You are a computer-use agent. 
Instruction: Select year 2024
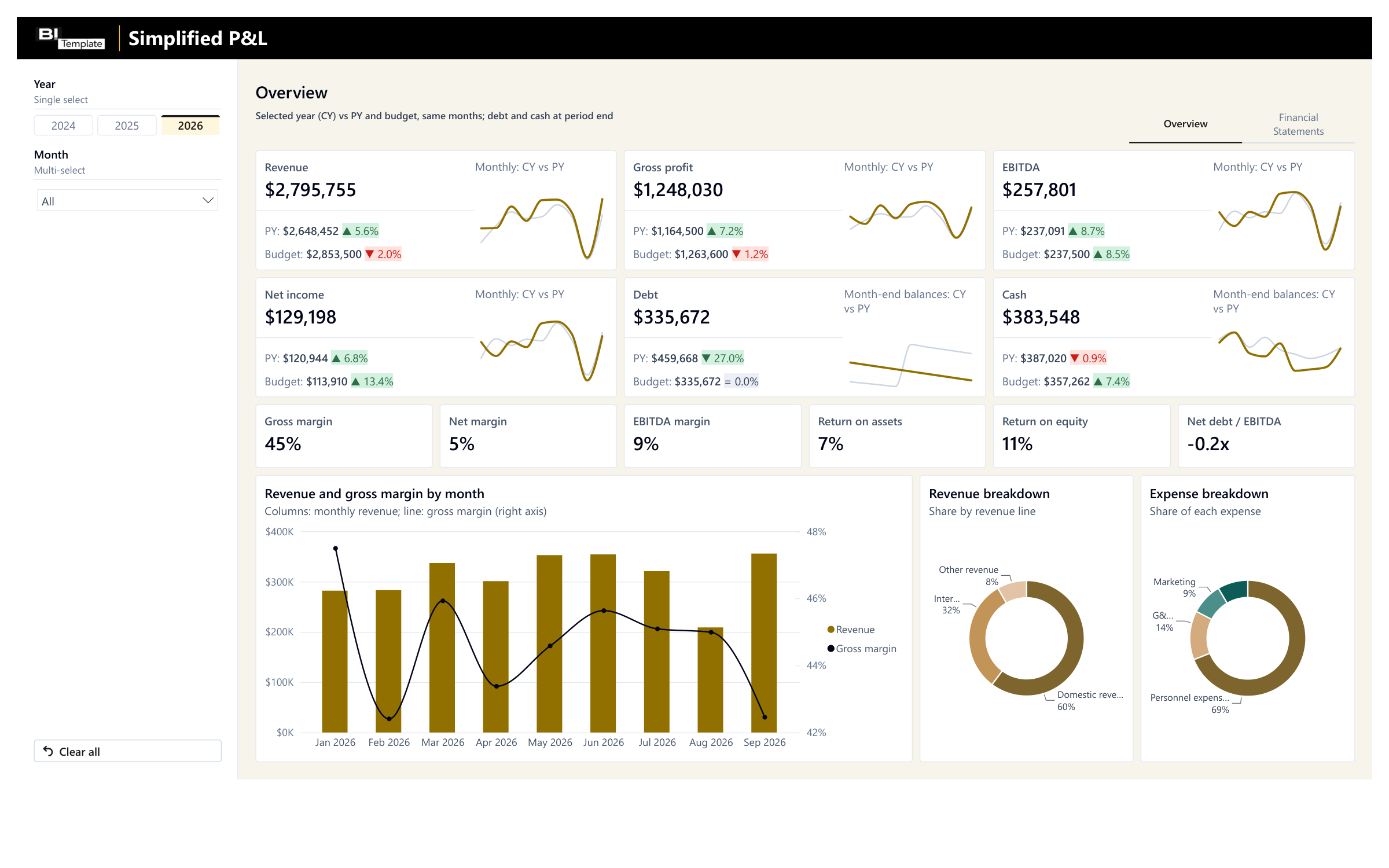coord(63,126)
